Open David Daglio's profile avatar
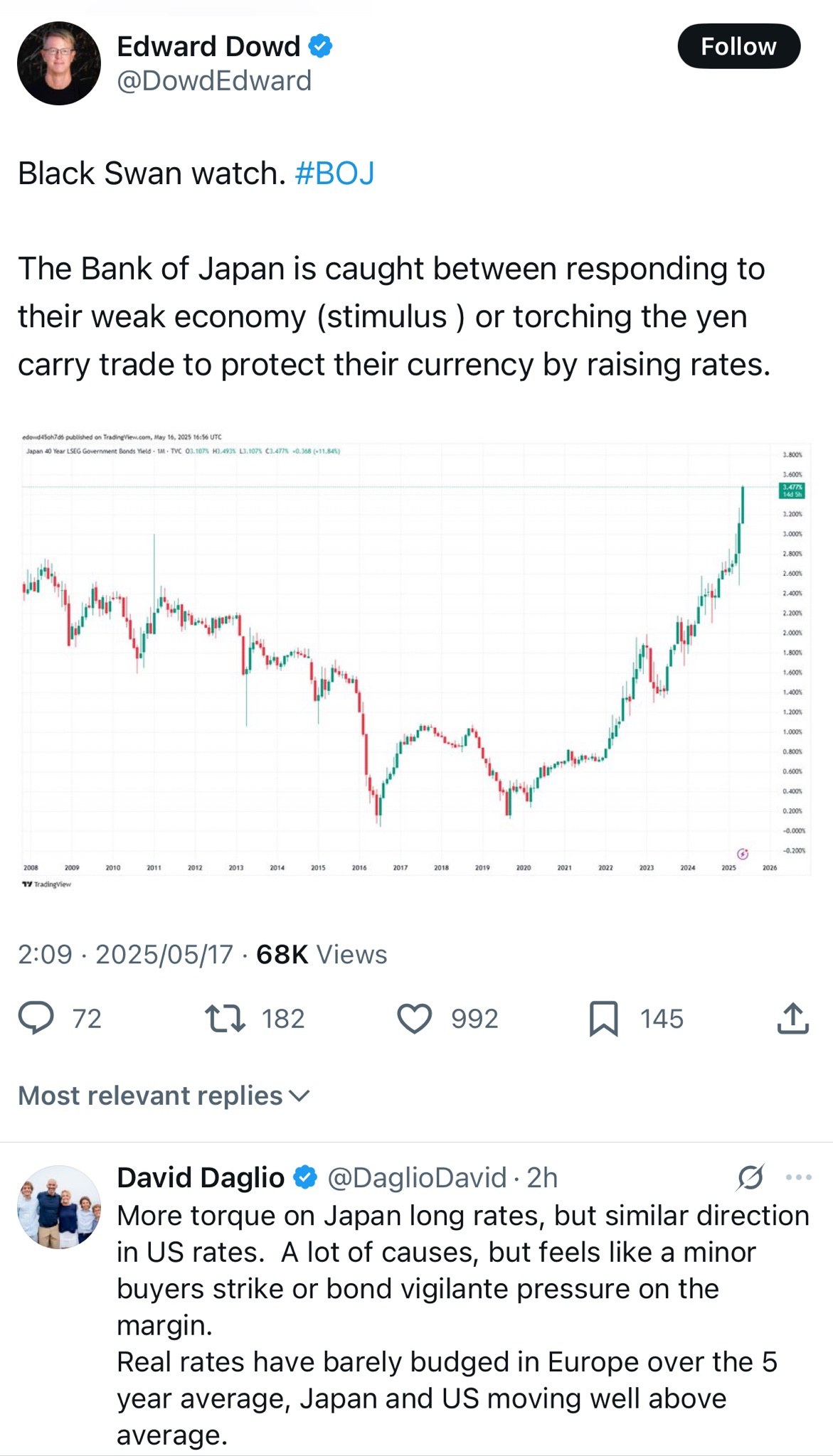Image resolution: width=833 pixels, height=1456 pixels. pyautogui.click(x=59, y=1206)
